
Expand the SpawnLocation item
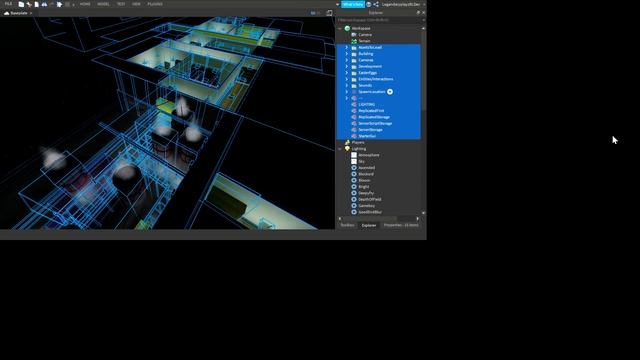click(347, 92)
